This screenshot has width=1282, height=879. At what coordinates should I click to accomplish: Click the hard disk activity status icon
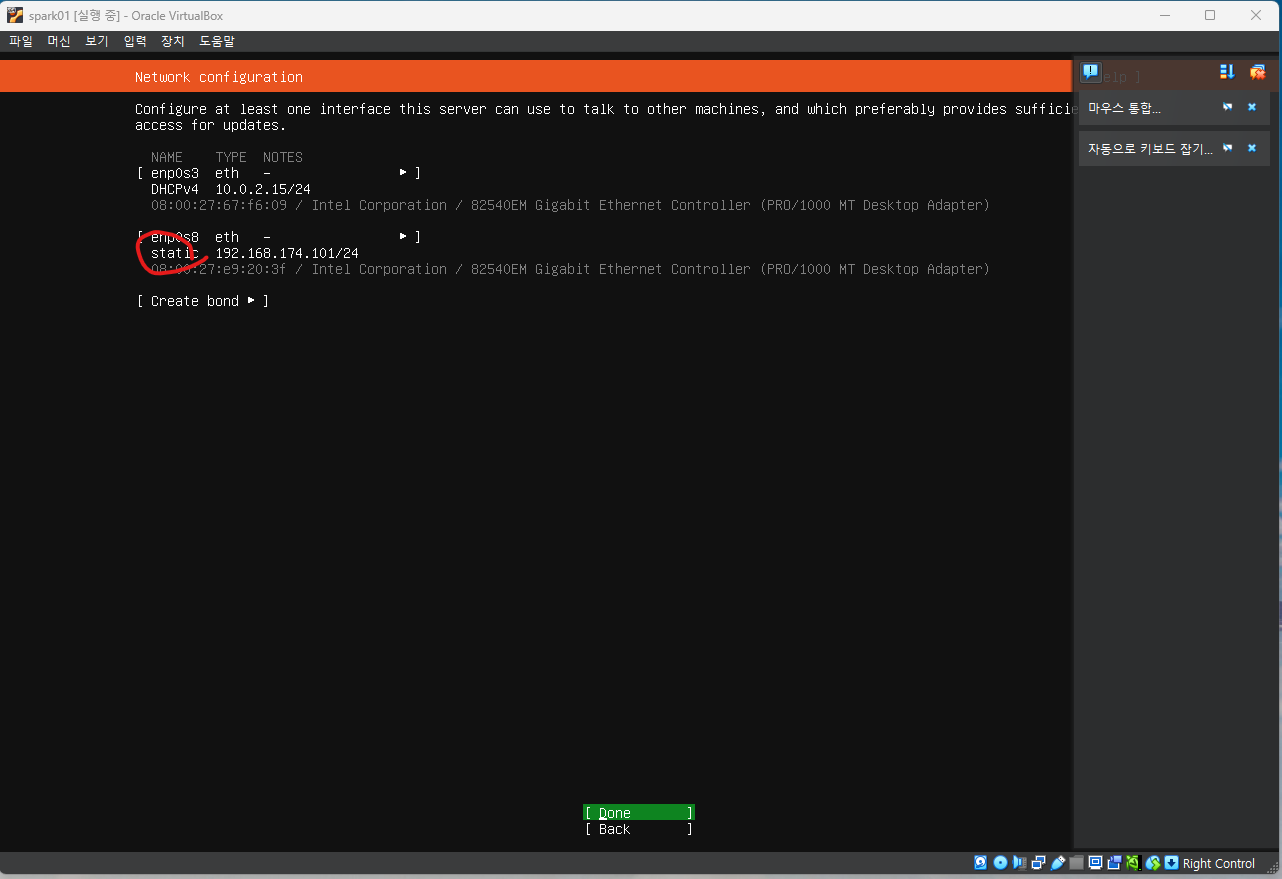coord(981,863)
